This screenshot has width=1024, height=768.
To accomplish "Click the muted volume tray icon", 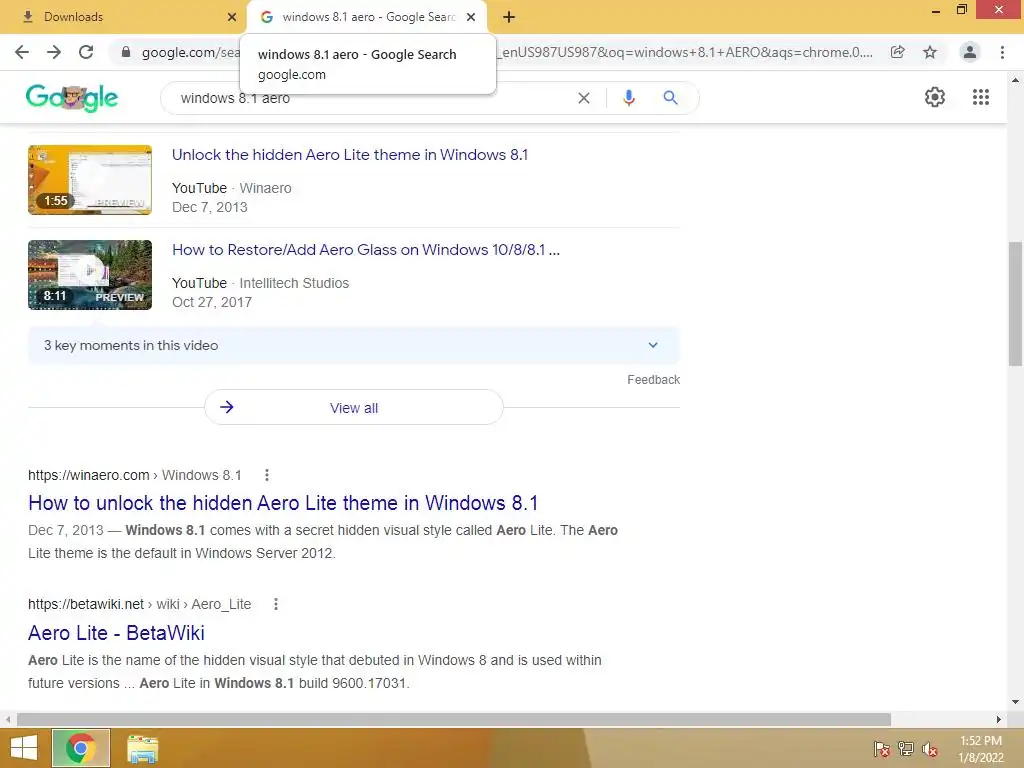I will (929, 749).
